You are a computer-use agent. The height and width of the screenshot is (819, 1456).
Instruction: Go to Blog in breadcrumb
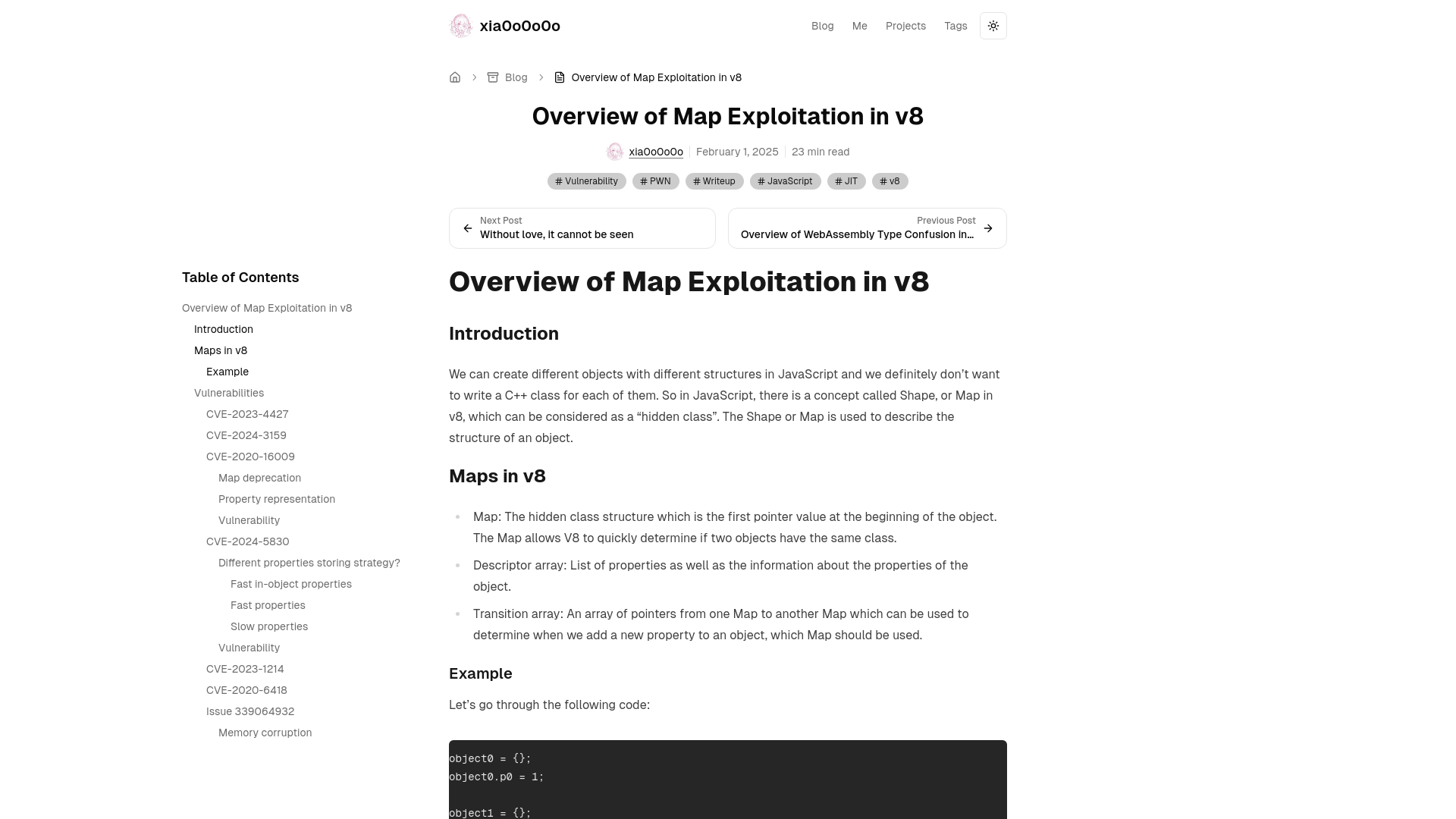click(516, 77)
